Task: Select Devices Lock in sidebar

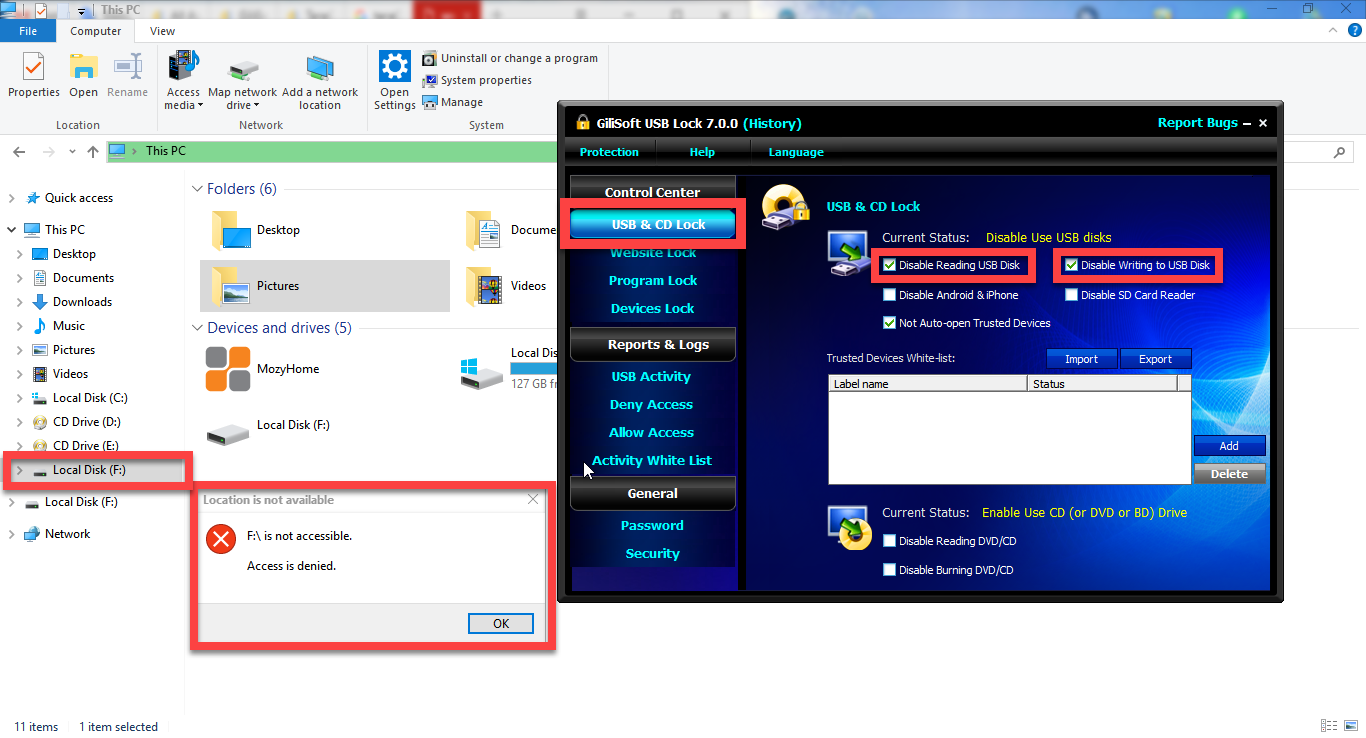Action: click(653, 309)
